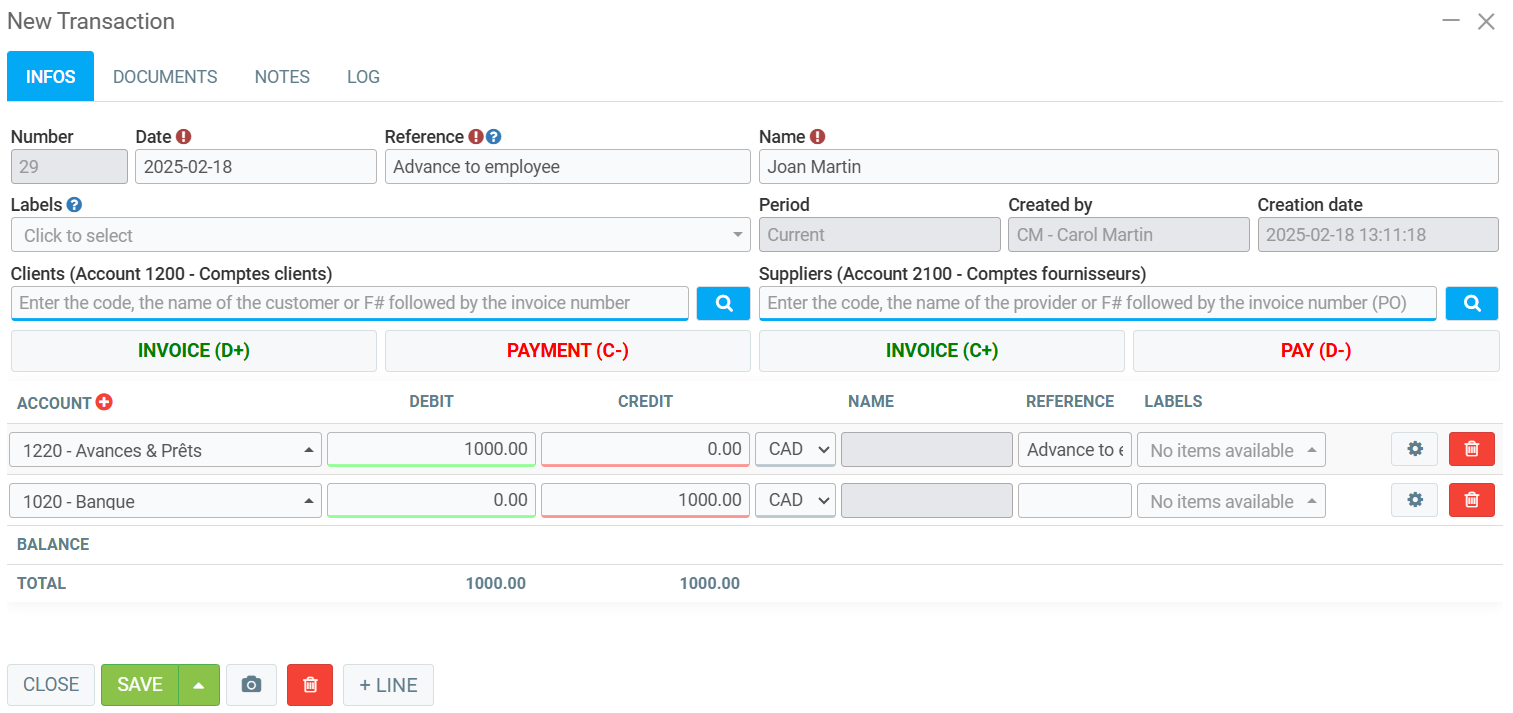
Task: Click the camera snapshot button
Action: point(251,685)
